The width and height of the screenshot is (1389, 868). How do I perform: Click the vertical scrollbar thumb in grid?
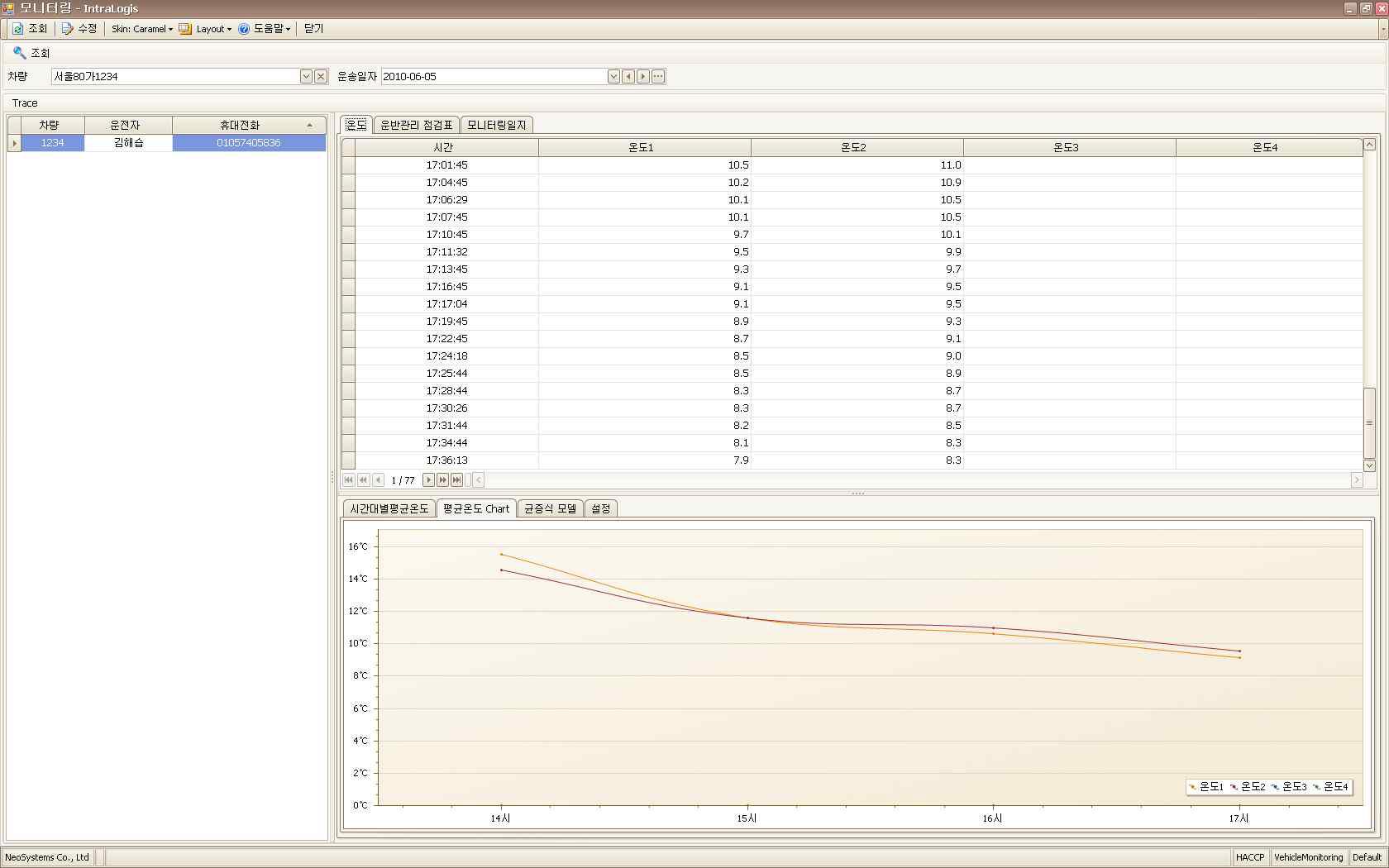(1369, 422)
